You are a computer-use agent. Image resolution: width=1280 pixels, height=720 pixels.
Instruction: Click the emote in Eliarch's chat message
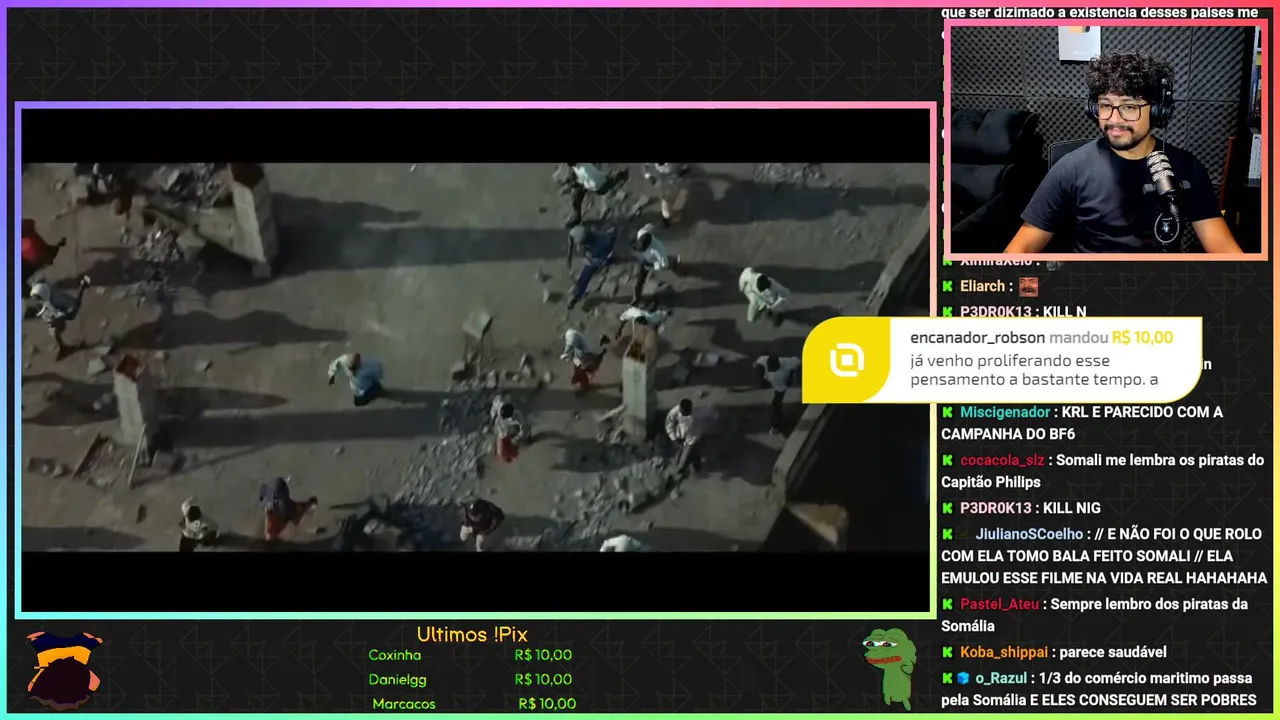click(x=1028, y=286)
